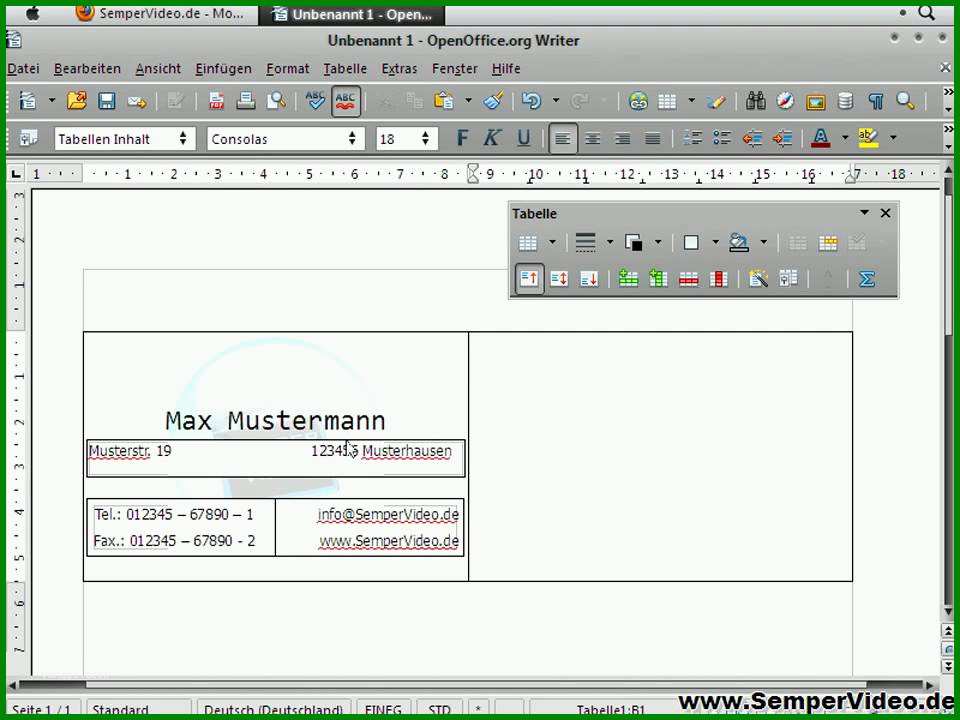Open the Data Sources cylinder icon
Viewport: 960px width, 720px height.
(x=846, y=100)
